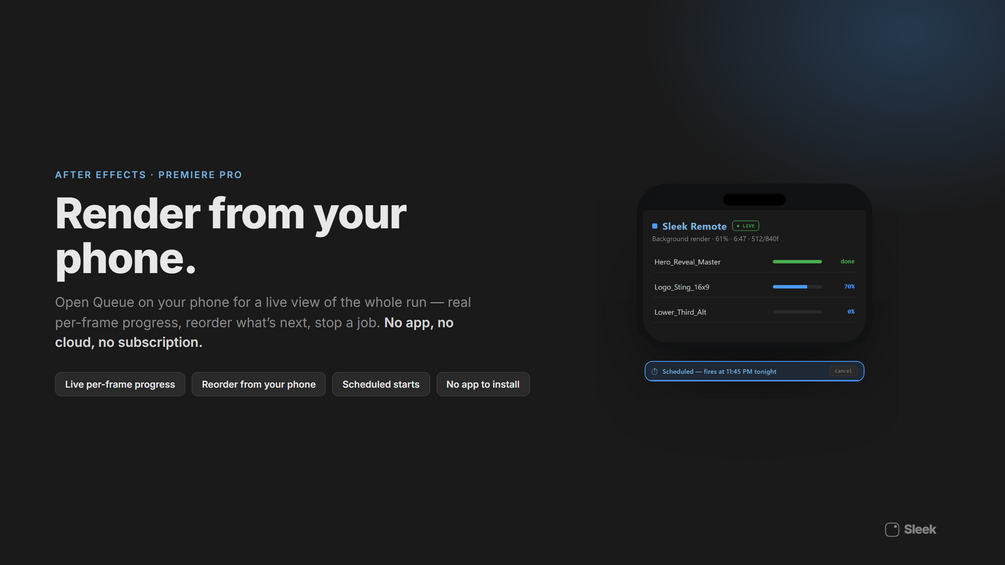Image resolution: width=1005 pixels, height=565 pixels.
Task: Click the '70%' progress value
Action: tap(849, 287)
